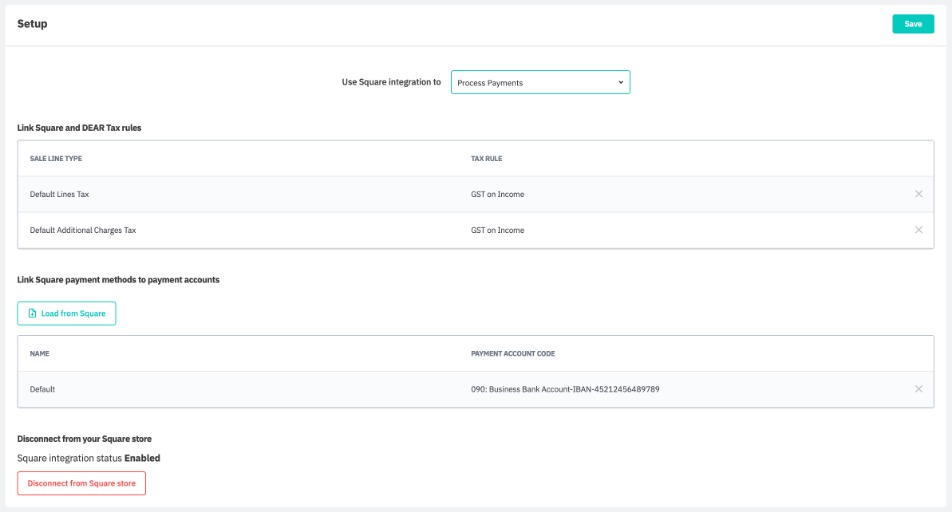Disconnect from Square store

[81, 483]
